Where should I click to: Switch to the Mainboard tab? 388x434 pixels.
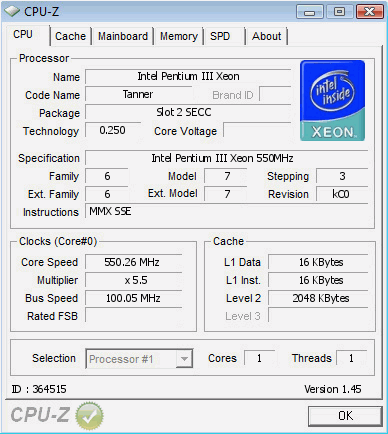pyautogui.click(x=123, y=36)
